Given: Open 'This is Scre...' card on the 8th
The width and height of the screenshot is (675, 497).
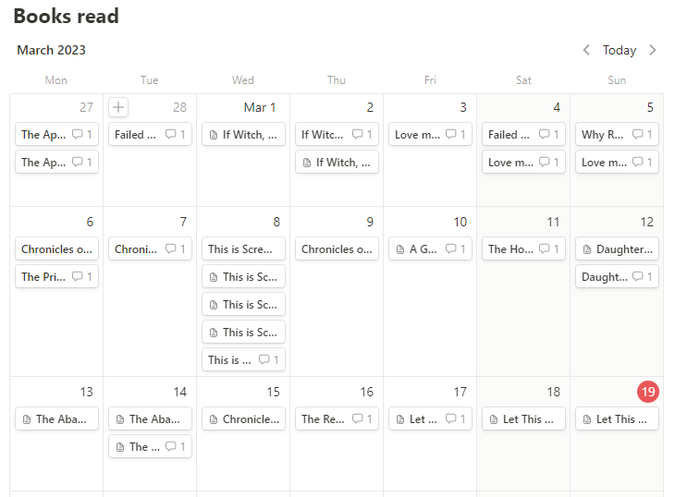Looking at the screenshot, I should (243, 249).
